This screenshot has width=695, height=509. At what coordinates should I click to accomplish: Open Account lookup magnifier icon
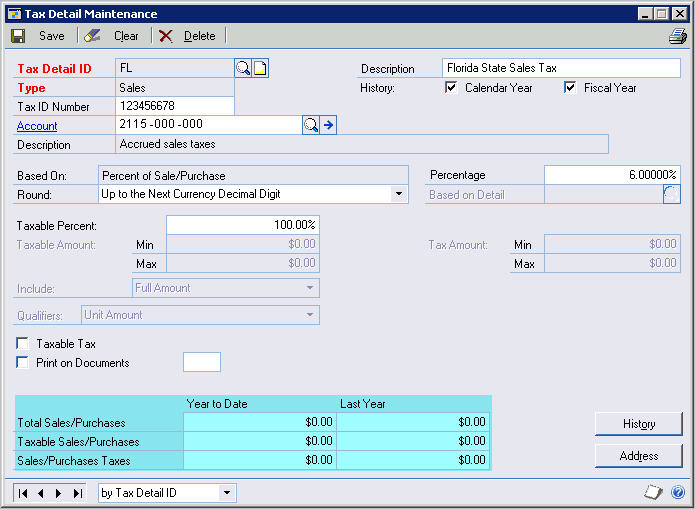pyautogui.click(x=311, y=125)
